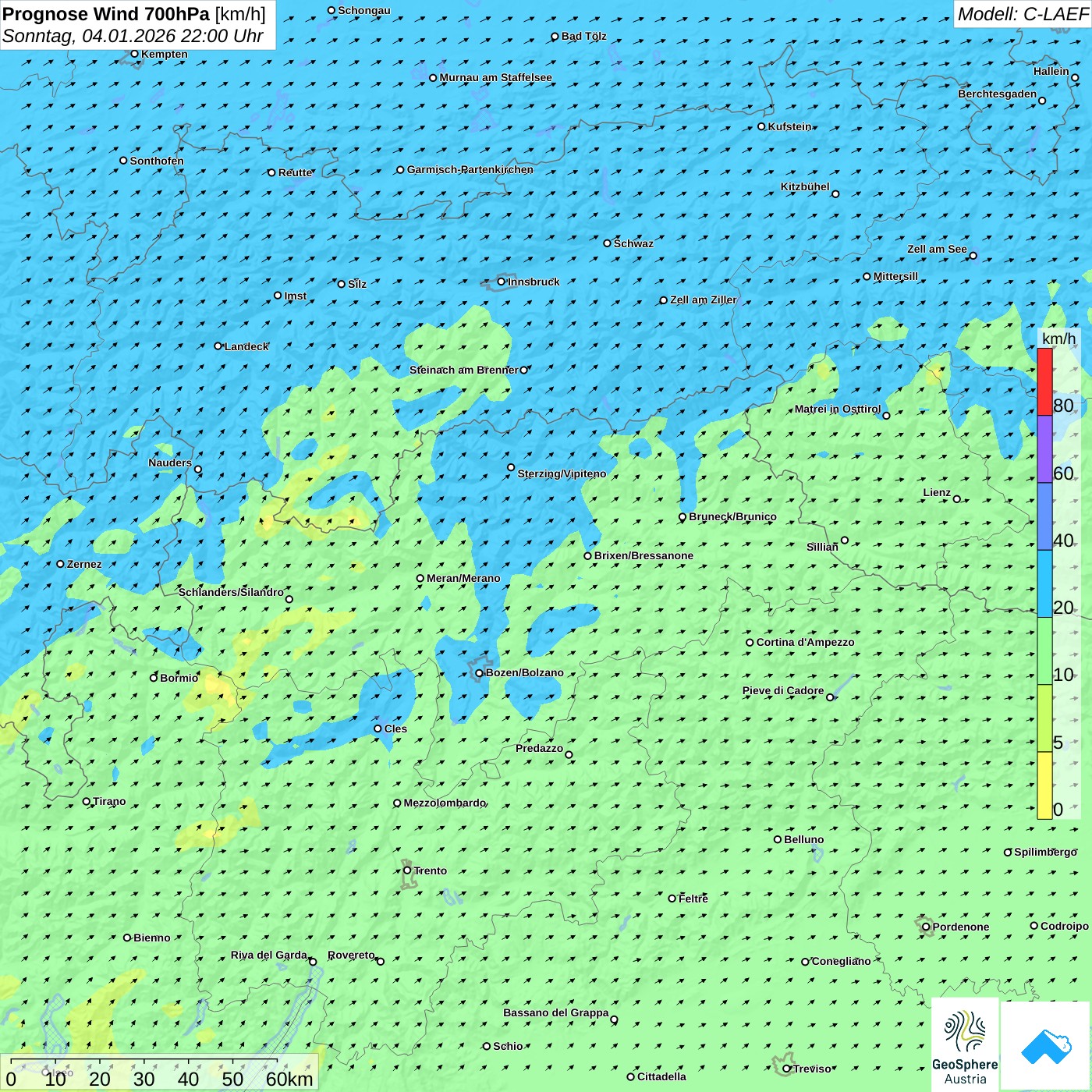1092x1092 pixels.
Task: Click the Belluno city label
Action: point(803,839)
